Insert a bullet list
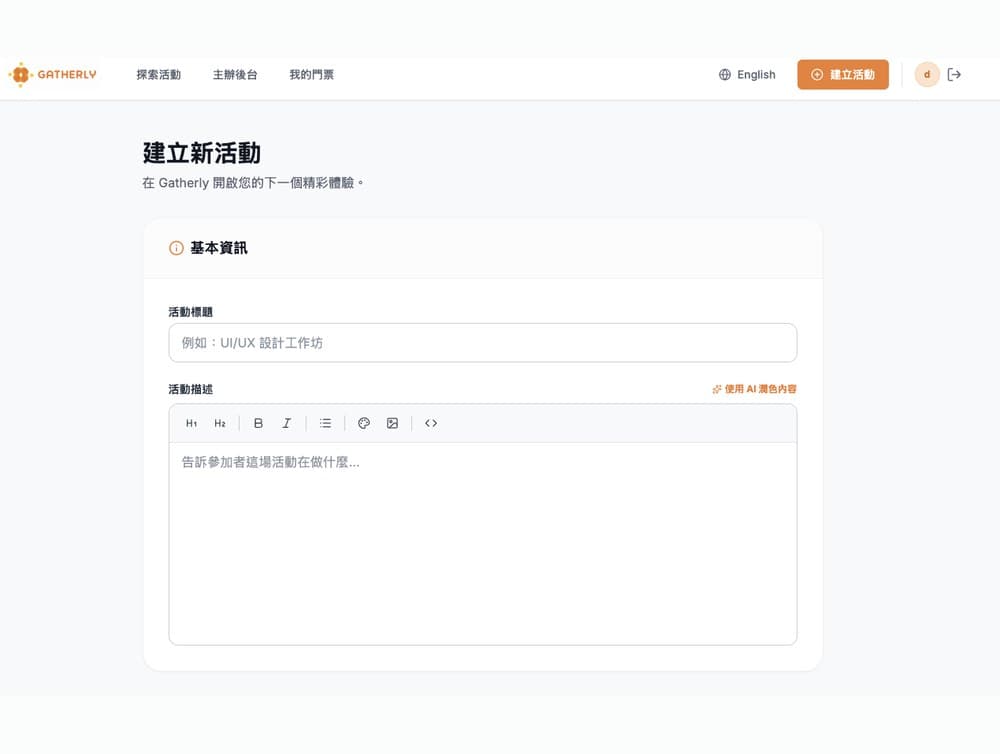 pos(325,423)
